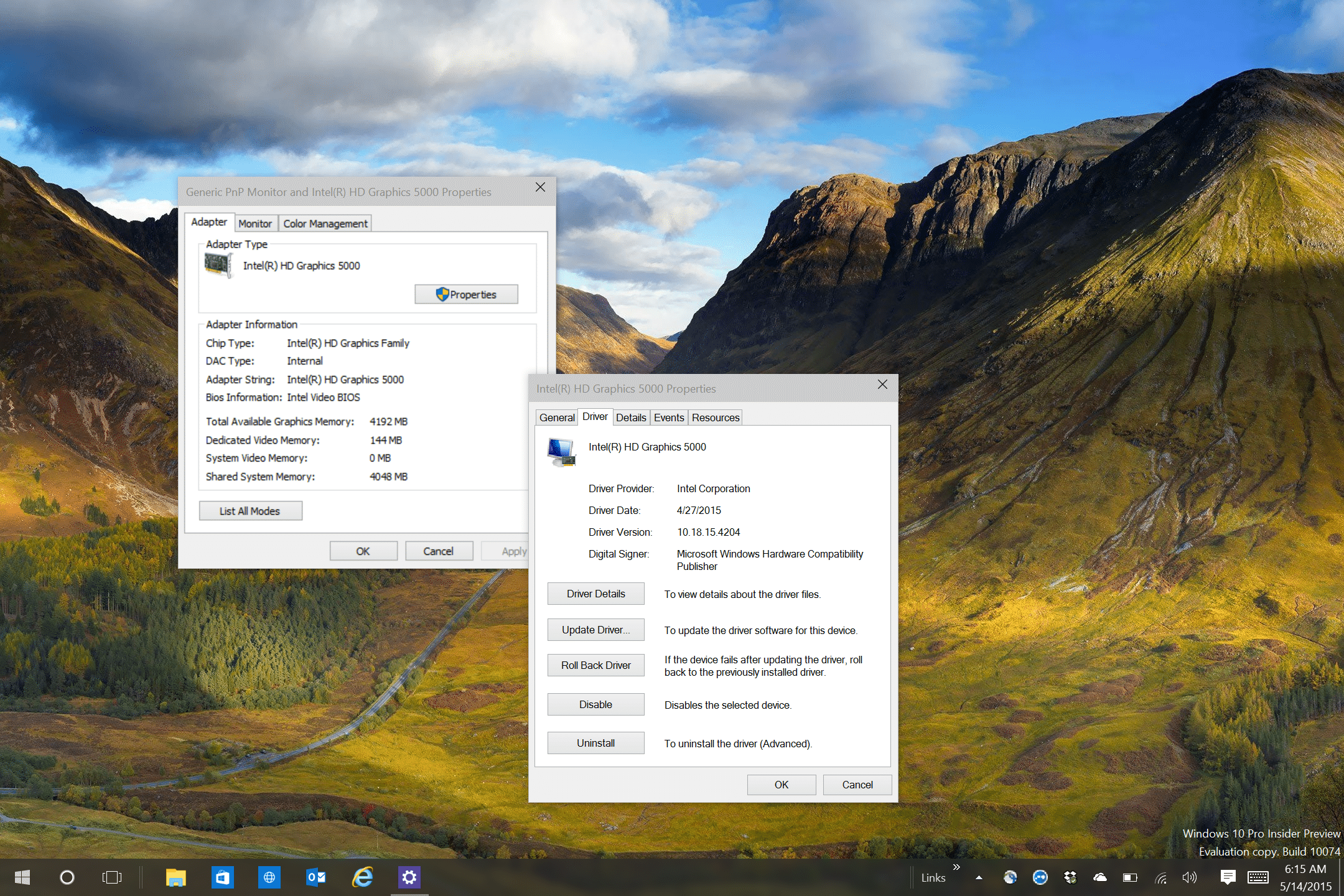The width and height of the screenshot is (1344, 896).
Task: Click the globe tray icon
Action: (1010, 877)
